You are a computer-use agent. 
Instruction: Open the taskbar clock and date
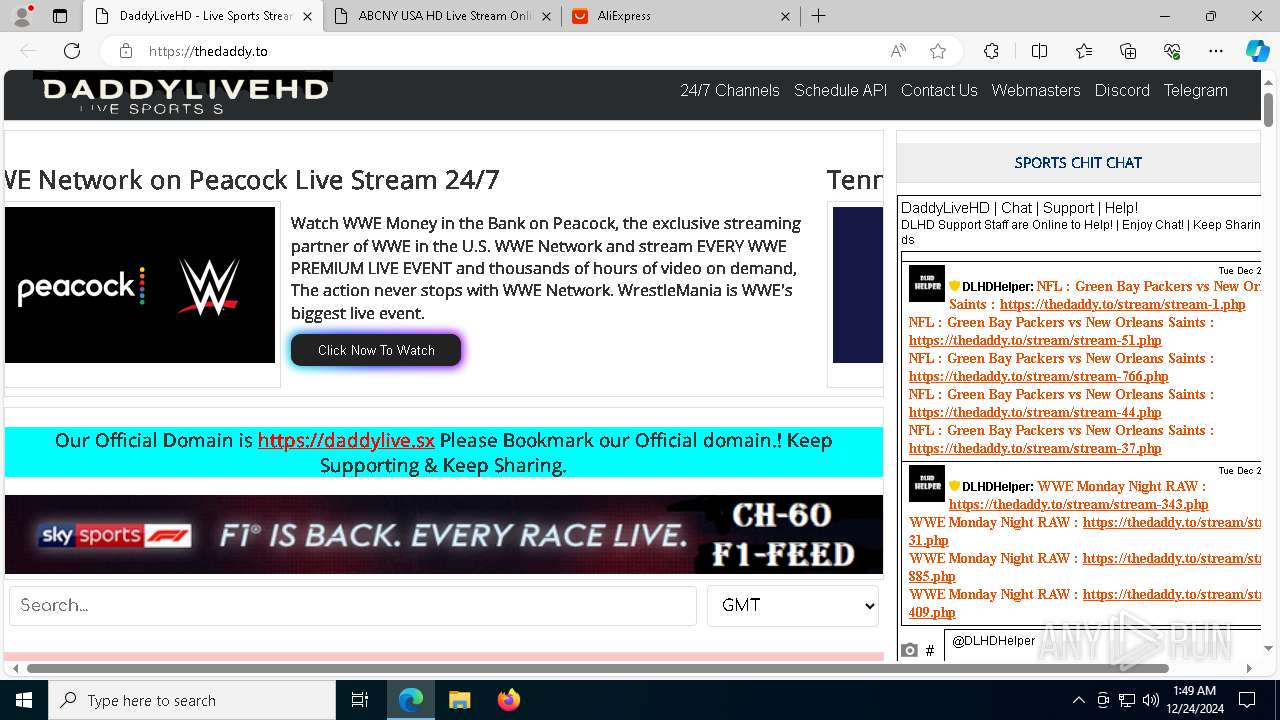[1194, 700]
